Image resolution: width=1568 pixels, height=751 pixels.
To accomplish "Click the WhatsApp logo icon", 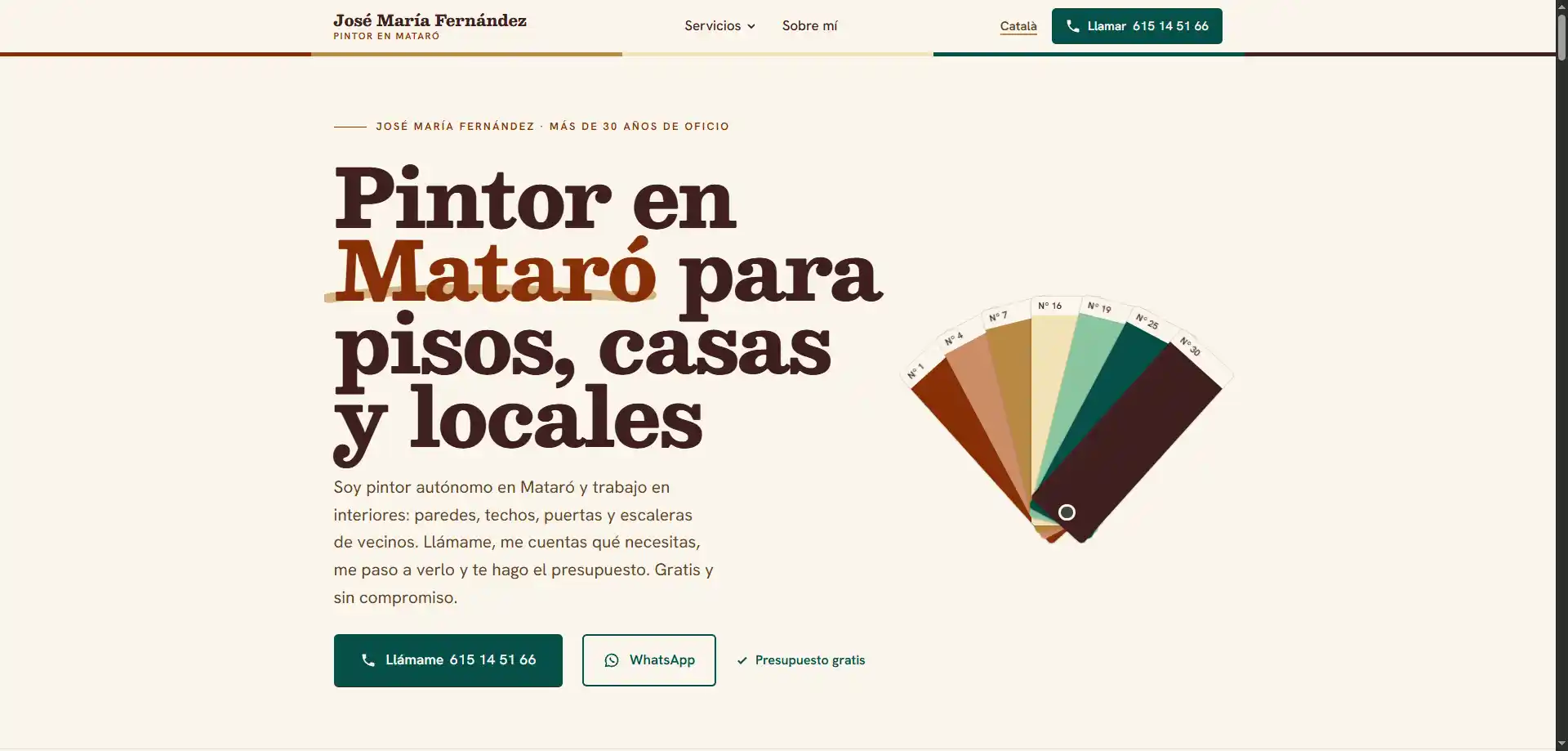I will [611, 660].
